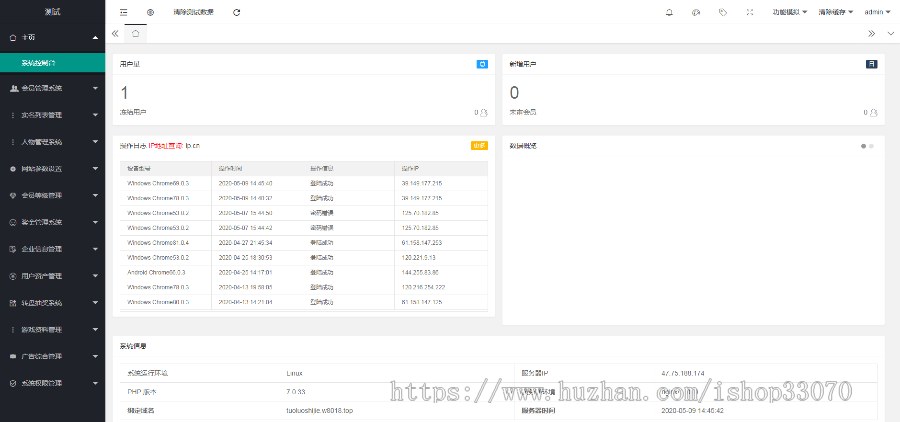Open the 清除缓存 dropdown
This screenshot has width=900, height=422.
[836, 12]
